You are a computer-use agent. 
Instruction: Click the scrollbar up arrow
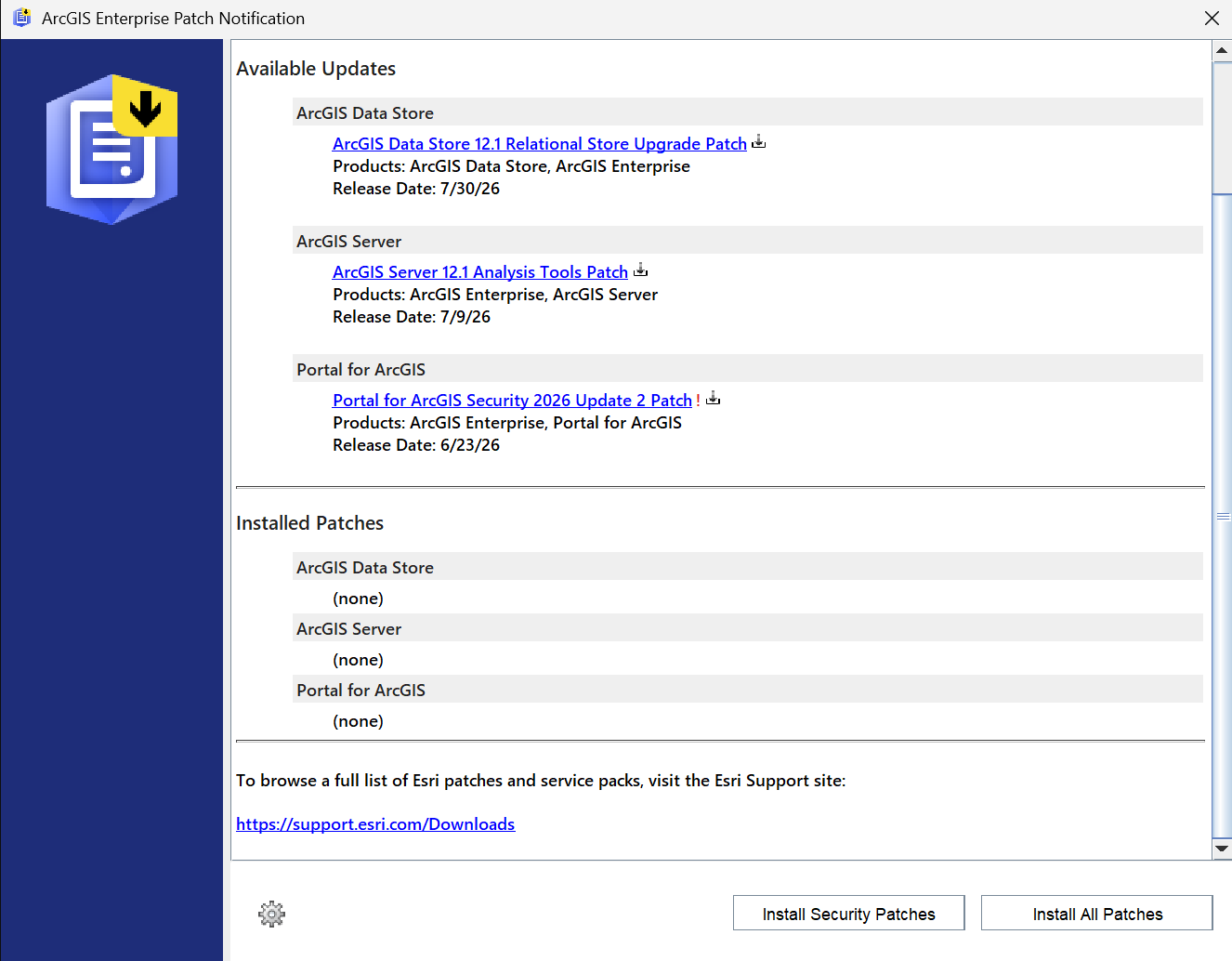coord(1223,50)
